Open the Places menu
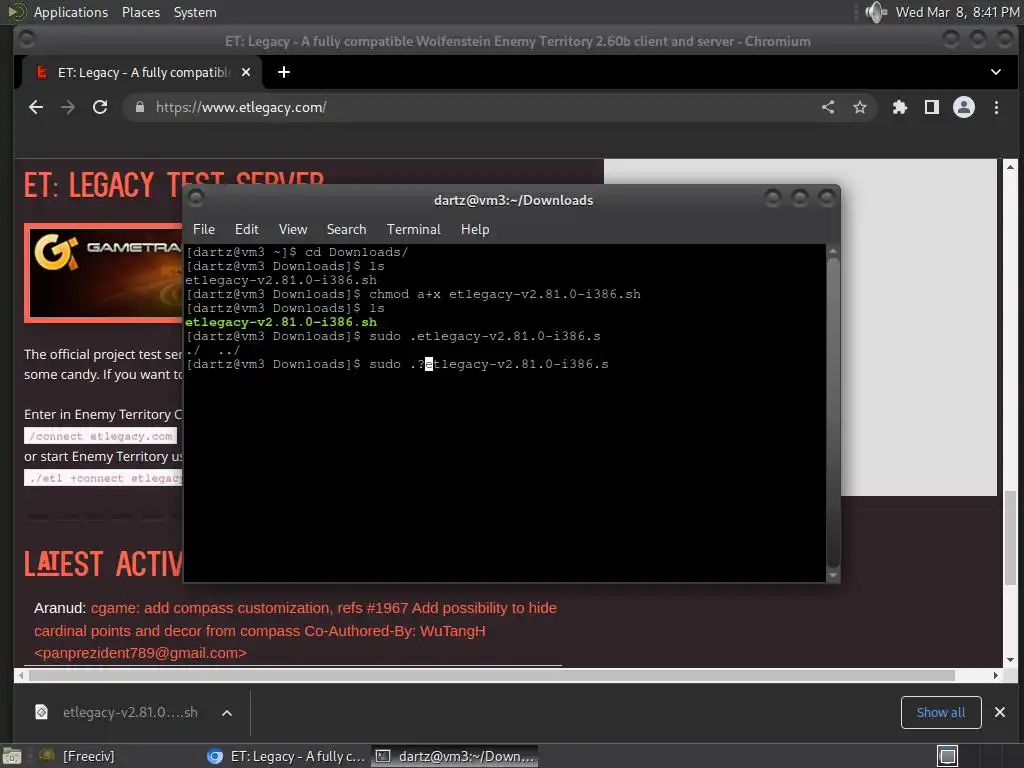This screenshot has height=768, width=1024. pos(140,12)
